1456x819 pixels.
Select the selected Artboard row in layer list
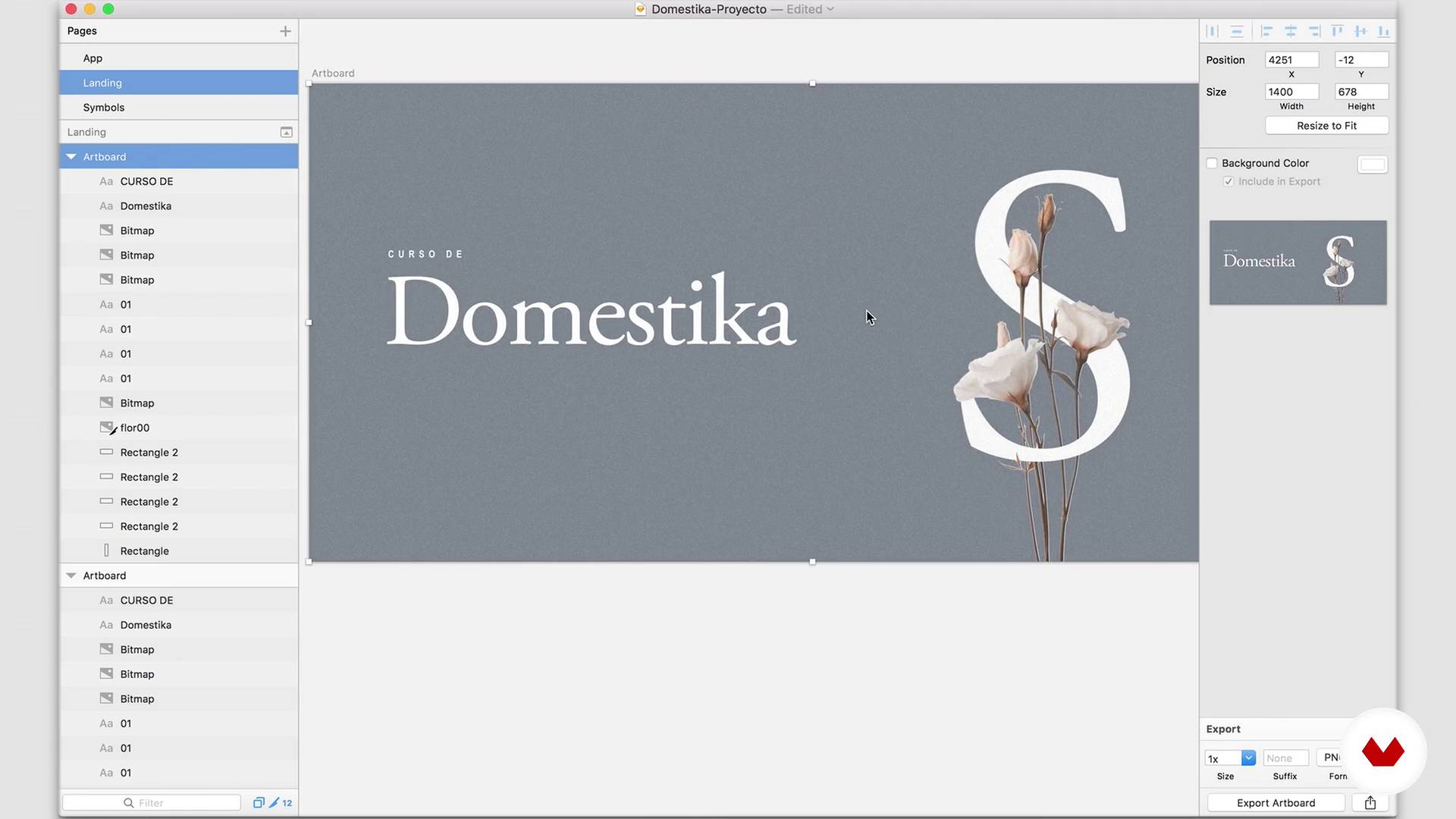[179, 156]
